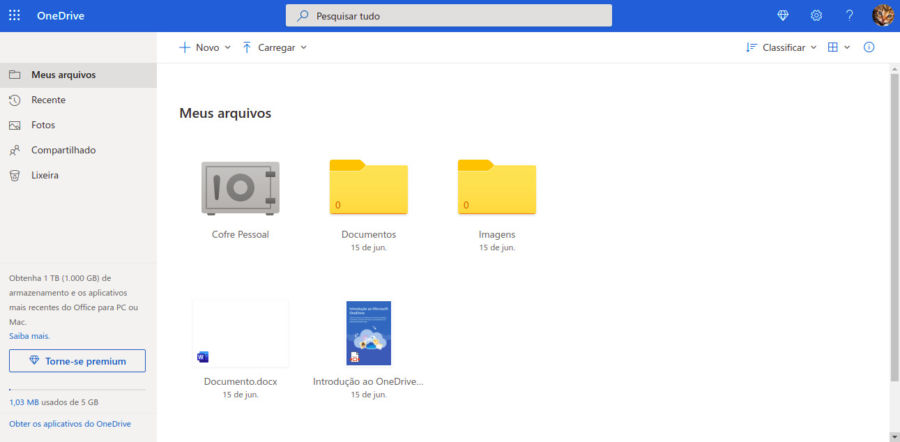Viewport: 900px width, 442px height.
Task: Click the Classificar label text
Action: (x=784, y=48)
